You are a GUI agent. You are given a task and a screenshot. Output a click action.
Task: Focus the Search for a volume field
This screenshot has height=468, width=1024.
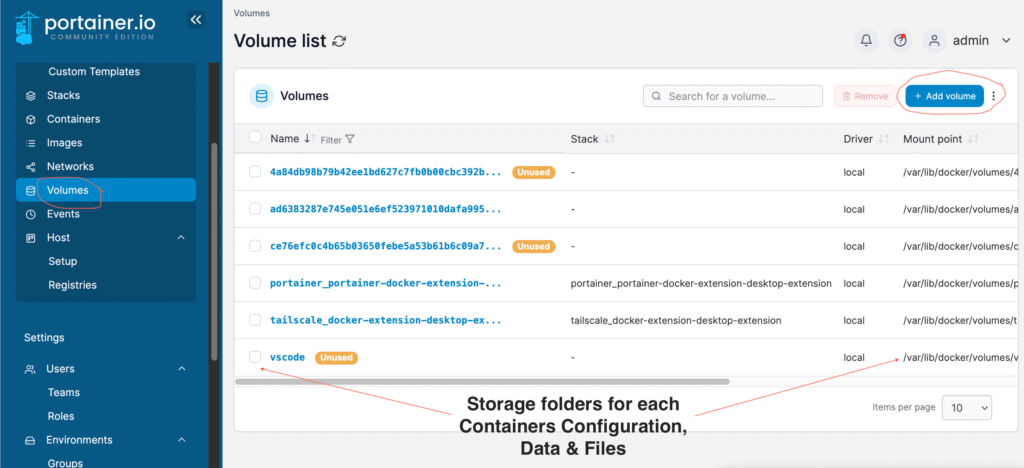click(733, 96)
